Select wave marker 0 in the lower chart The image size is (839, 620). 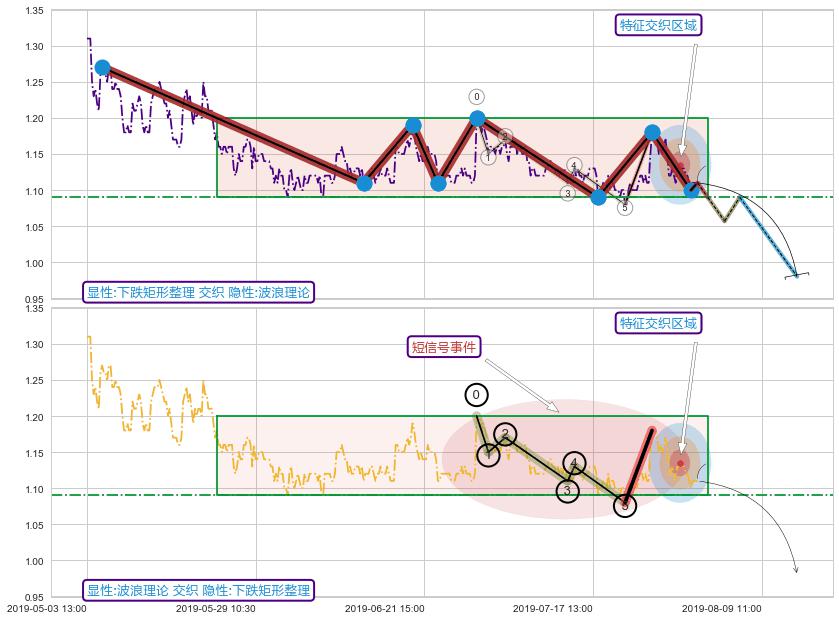(476, 395)
